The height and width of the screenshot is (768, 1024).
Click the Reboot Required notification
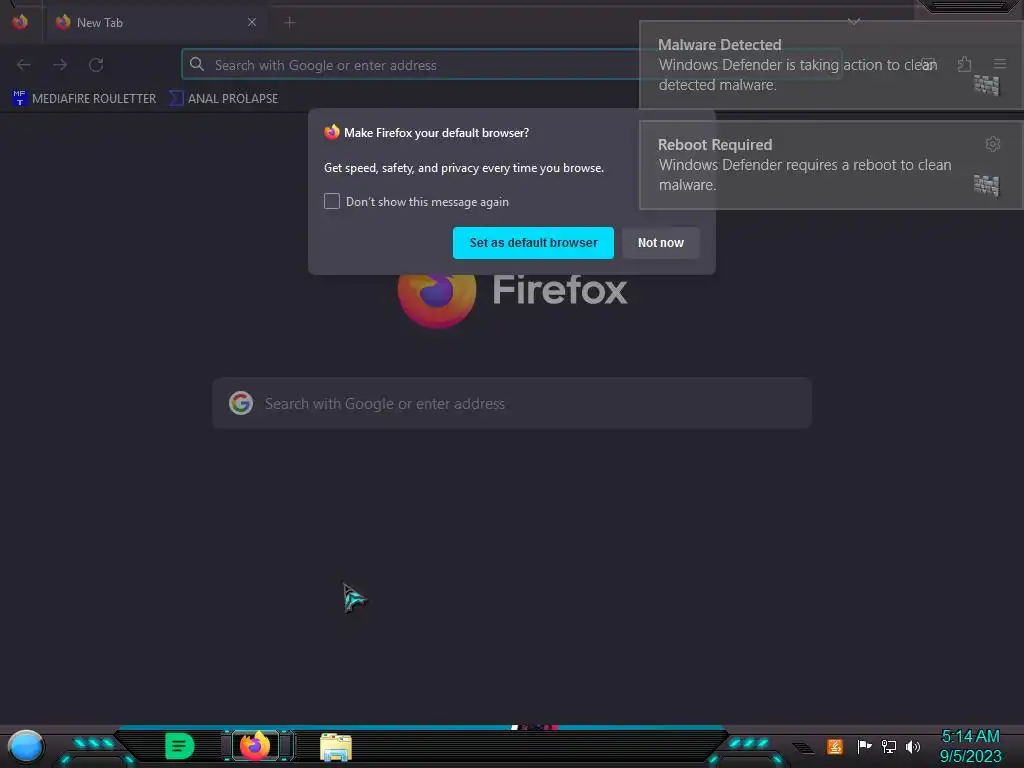[x=831, y=165]
